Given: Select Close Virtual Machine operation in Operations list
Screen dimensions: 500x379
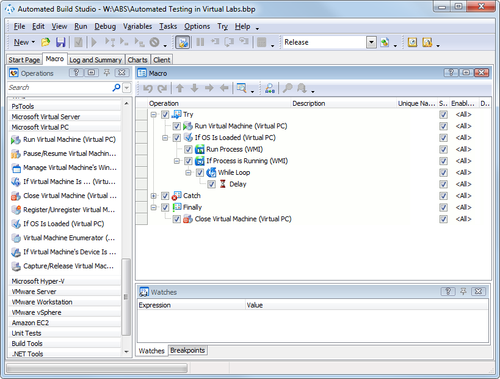Looking at the screenshot, I should [64, 196].
